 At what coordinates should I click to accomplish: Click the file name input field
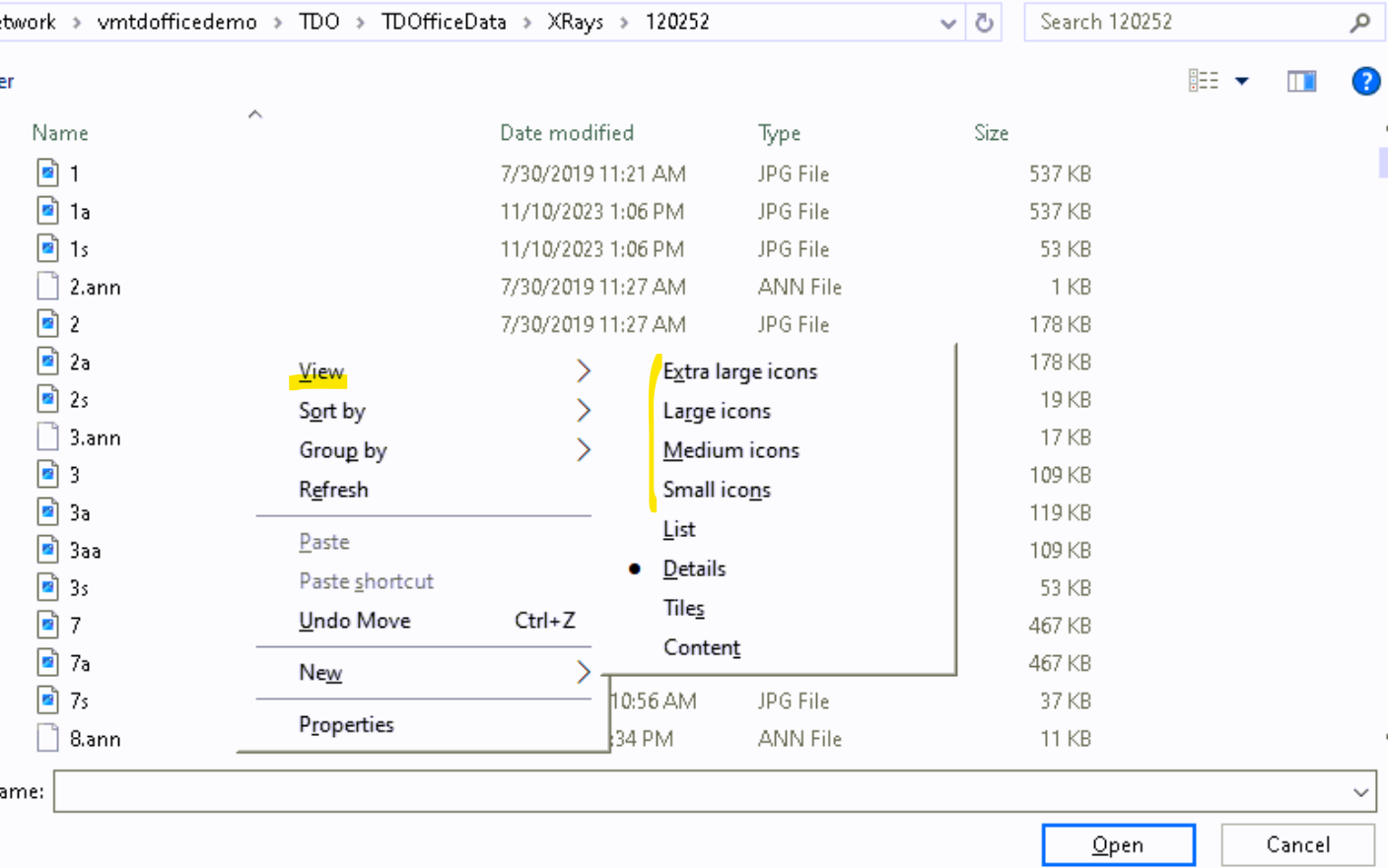690,792
